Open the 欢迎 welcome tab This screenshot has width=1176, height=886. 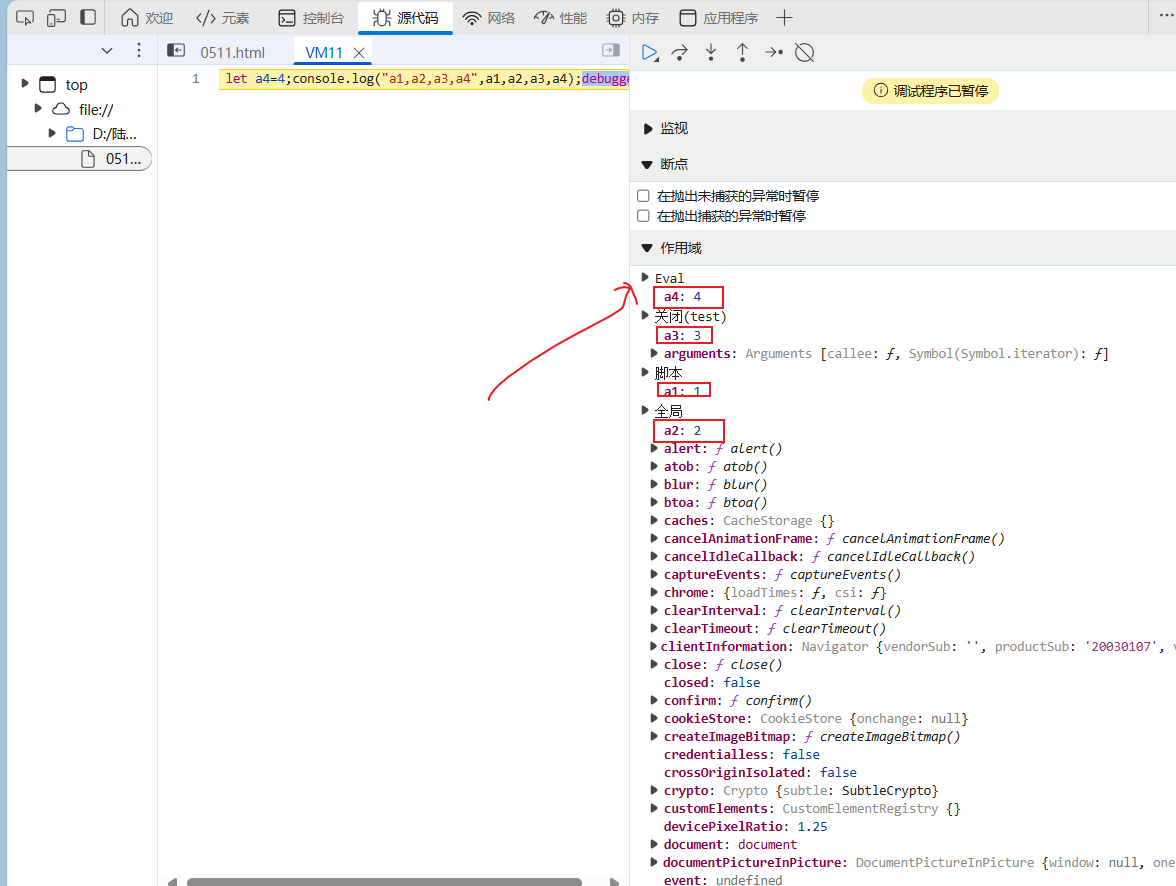point(147,17)
